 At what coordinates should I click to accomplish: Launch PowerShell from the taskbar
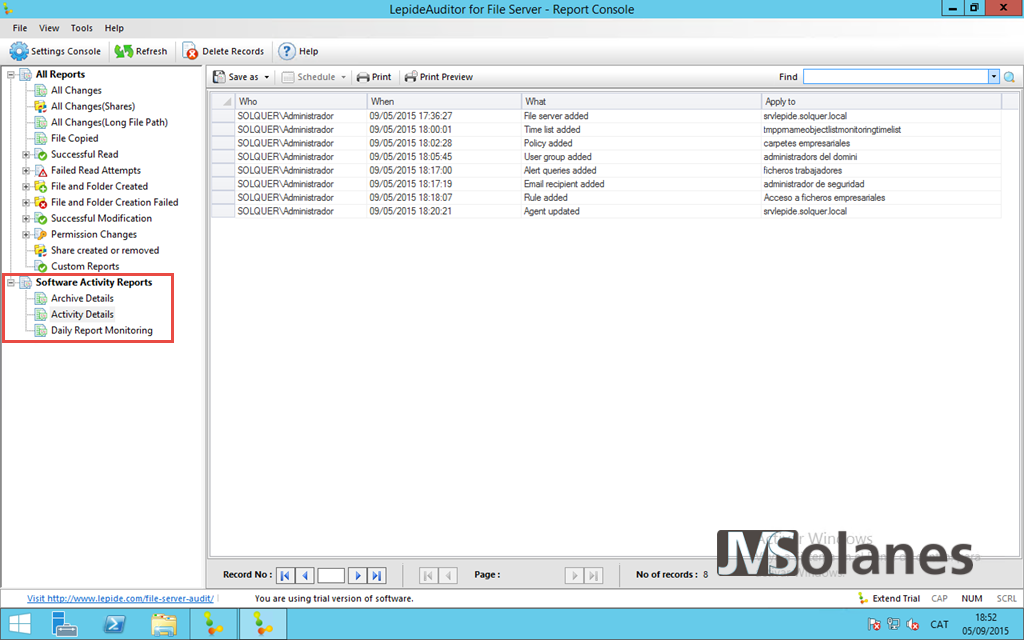tap(114, 624)
